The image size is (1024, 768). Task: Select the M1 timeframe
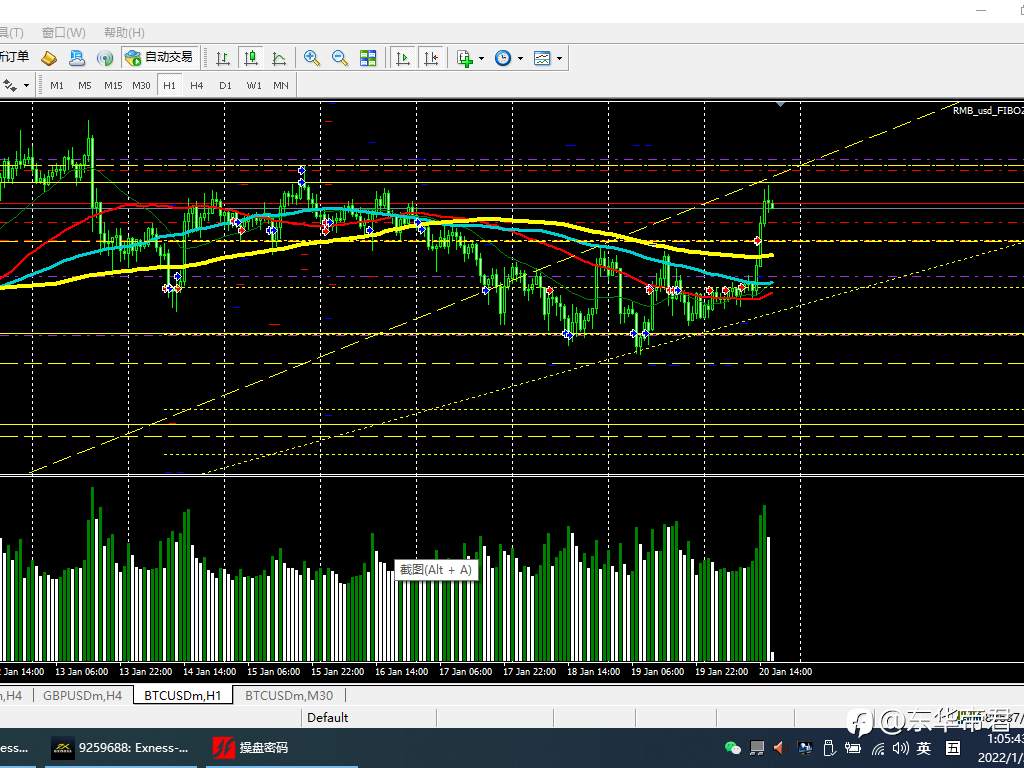tap(57, 86)
